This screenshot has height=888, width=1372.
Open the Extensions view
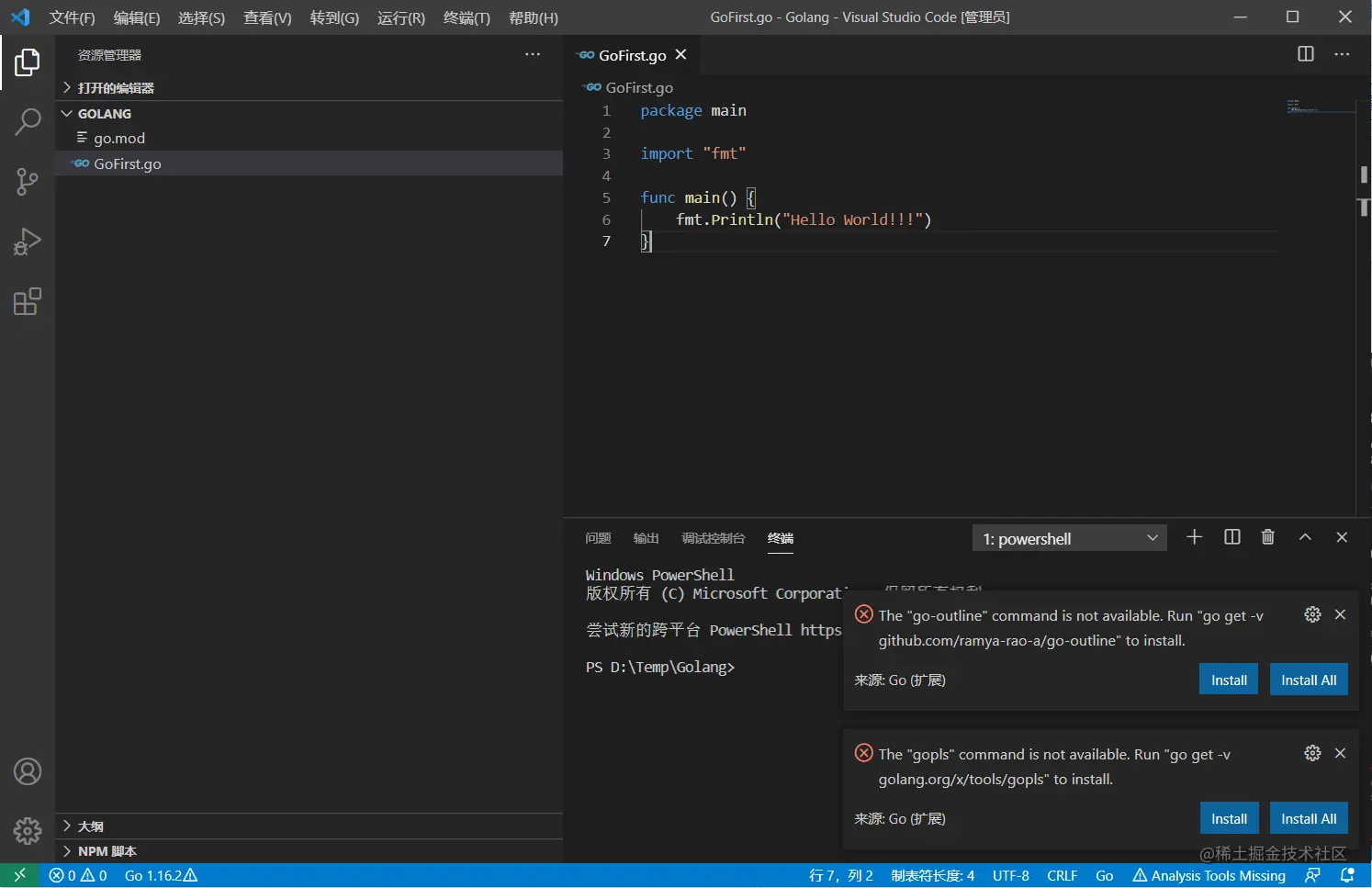28,301
